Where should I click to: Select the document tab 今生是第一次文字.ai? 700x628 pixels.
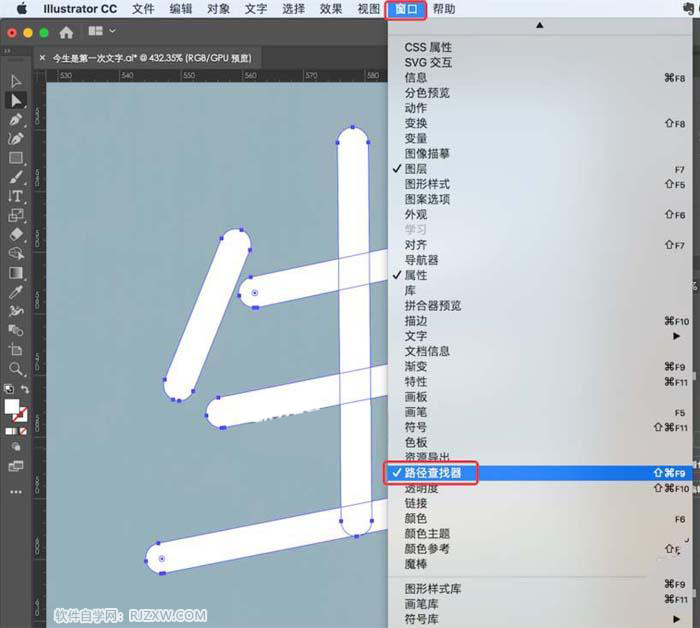pyautogui.click(x=152, y=58)
